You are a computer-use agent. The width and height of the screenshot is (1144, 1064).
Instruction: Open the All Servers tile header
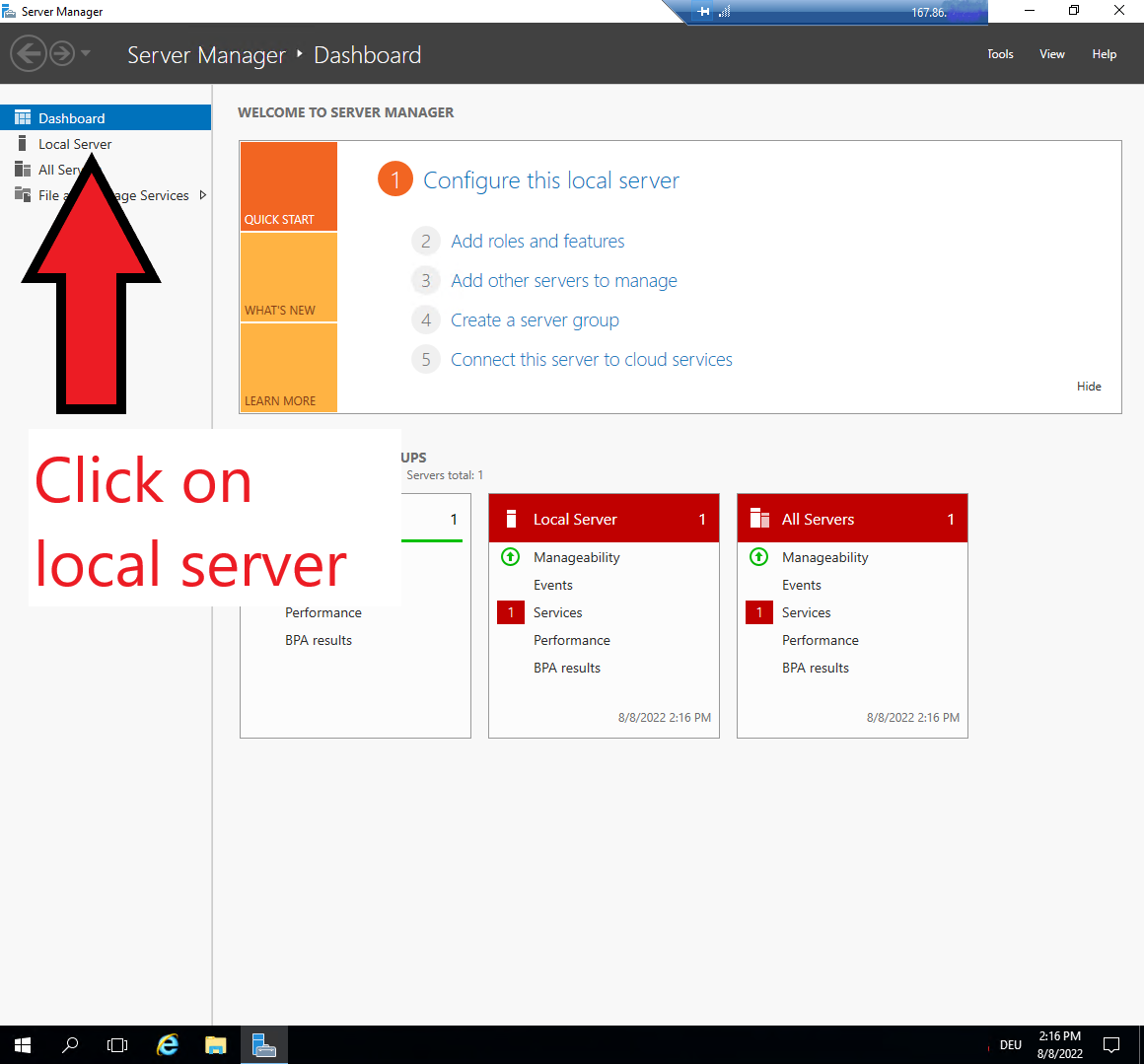point(852,519)
